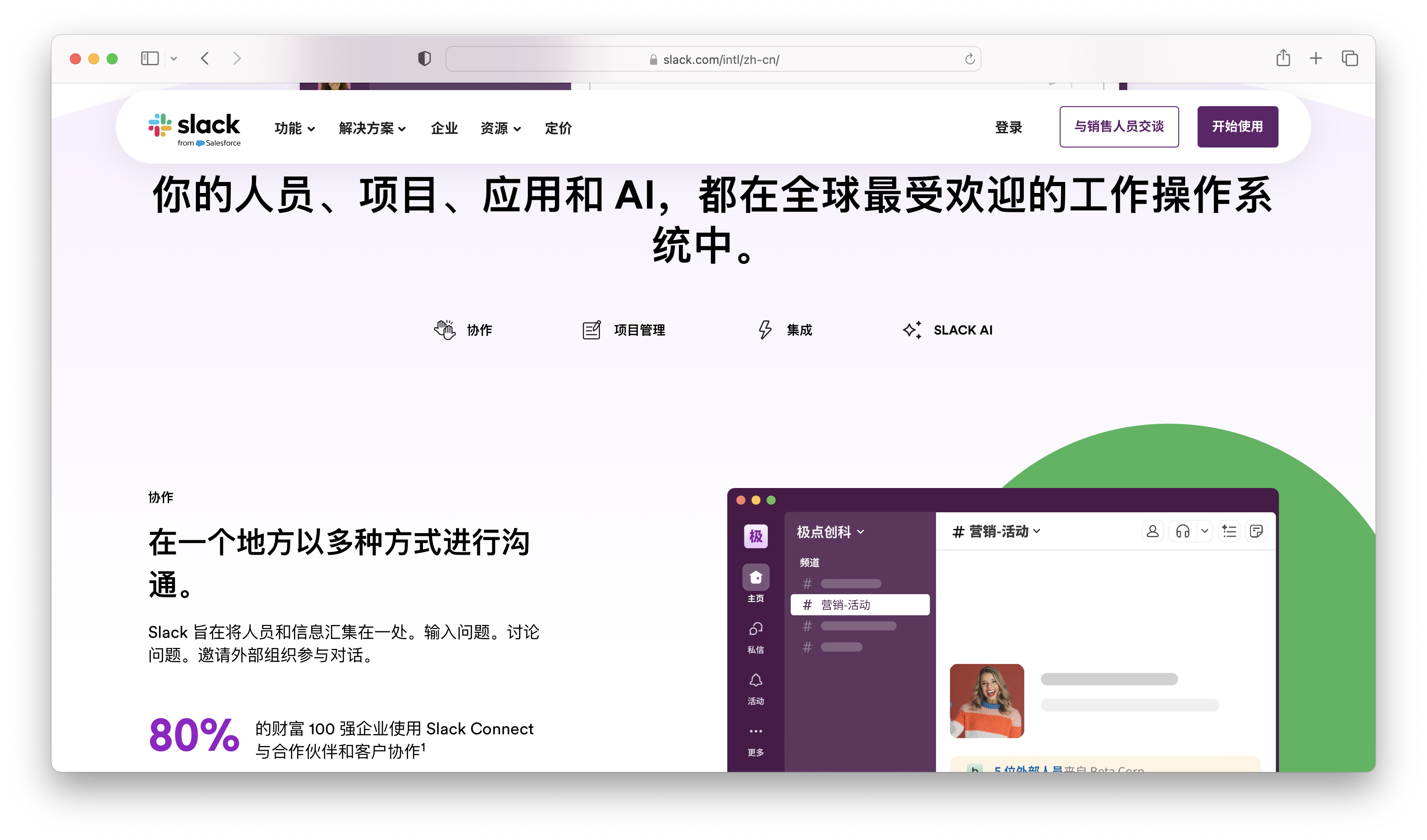Click the 活动 bell icon in Slack sidebar
1427x840 pixels.
[x=755, y=680]
